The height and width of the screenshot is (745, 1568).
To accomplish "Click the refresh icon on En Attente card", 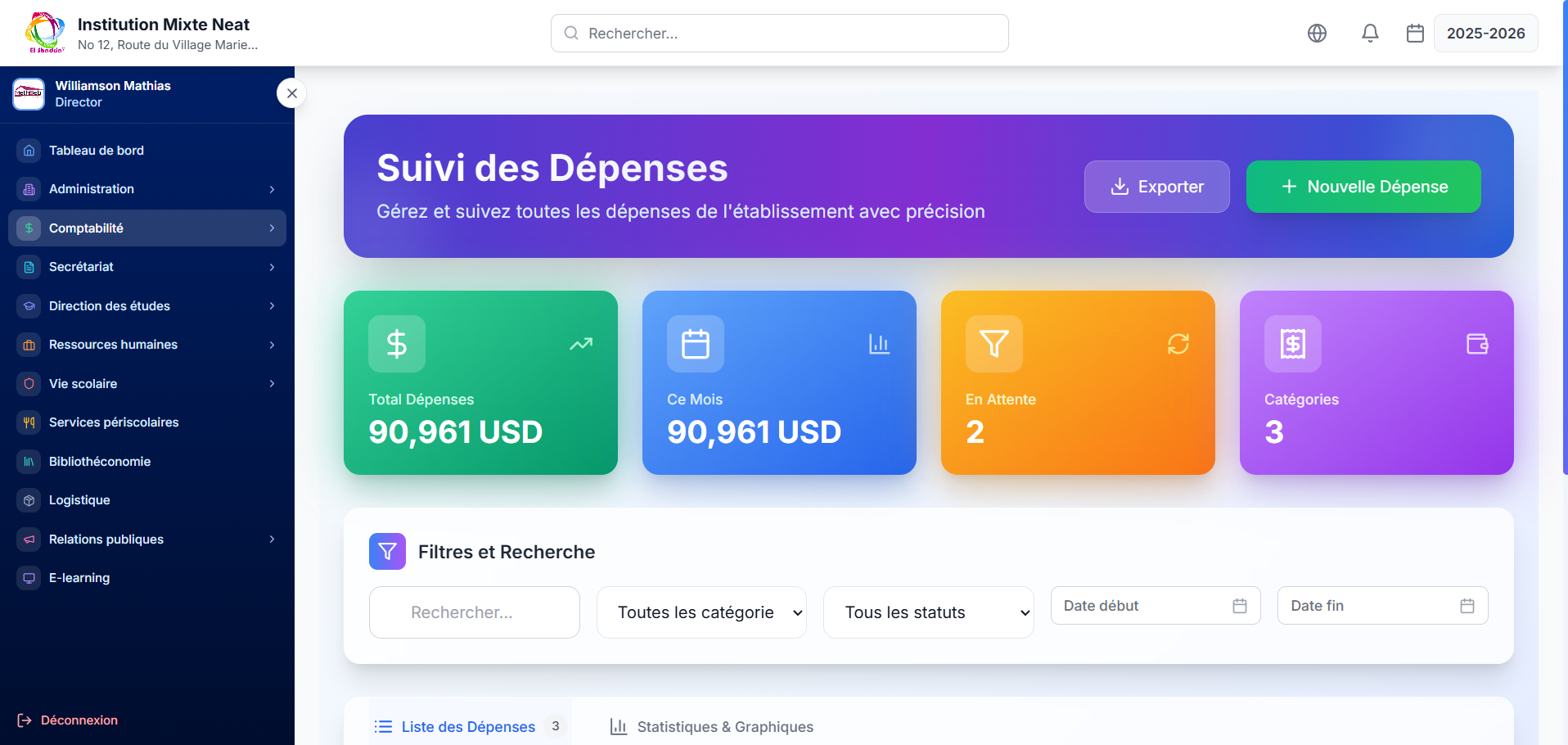I will [x=1178, y=344].
